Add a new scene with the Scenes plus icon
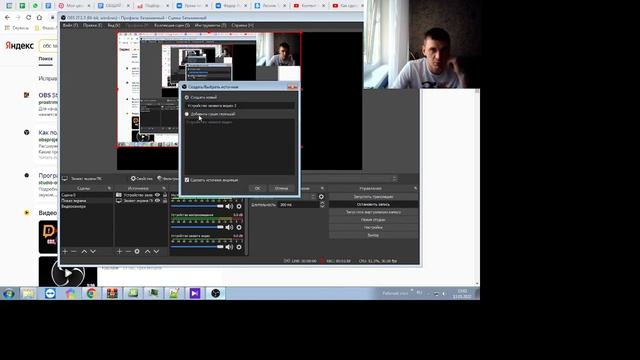The height and width of the screenshot is (360, 640). pos(65,251)
